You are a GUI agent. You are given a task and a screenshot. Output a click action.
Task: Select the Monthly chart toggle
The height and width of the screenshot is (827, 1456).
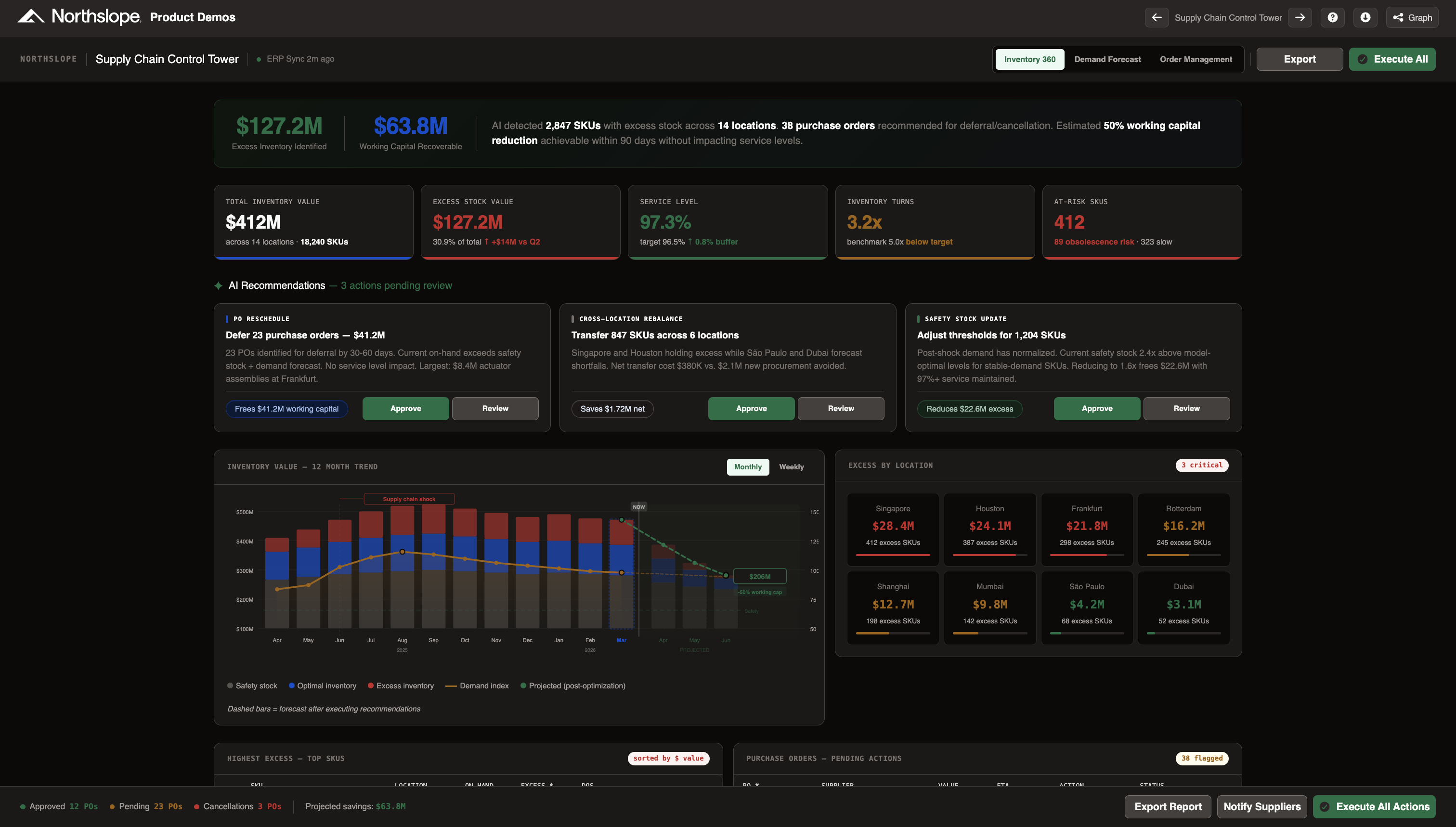[x=748, y=467]
